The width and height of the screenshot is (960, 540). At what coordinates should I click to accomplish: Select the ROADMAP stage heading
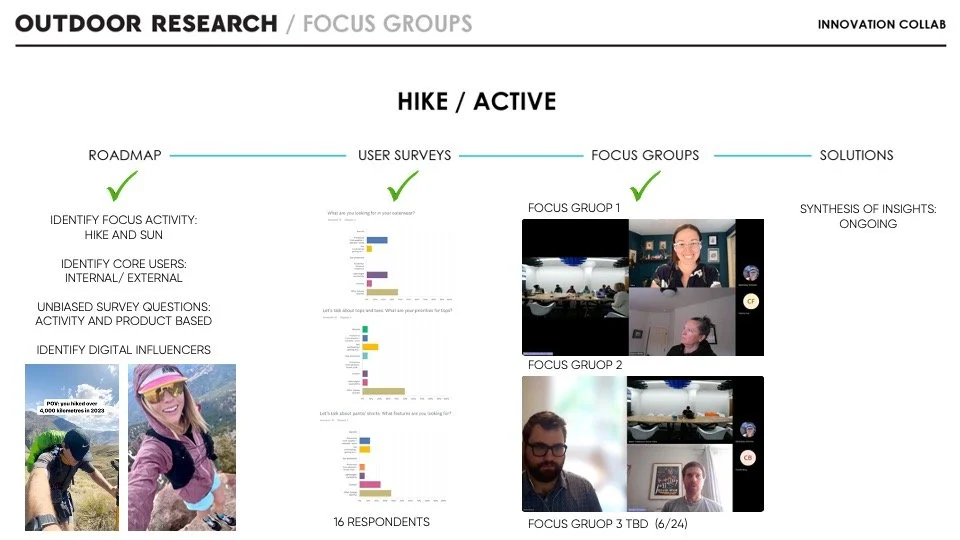point(125,156)
